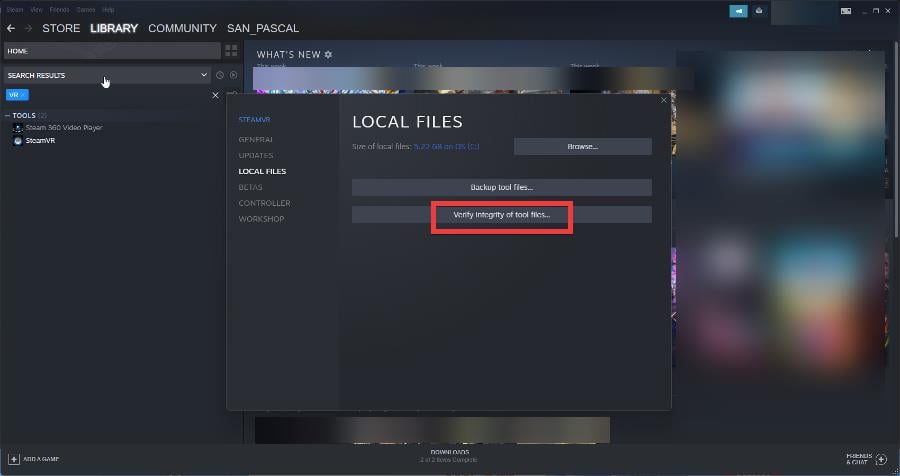Viewport: 900px width, 476px height.
Task: Click the SteamVR app icon
Action: tap(18, 141)
